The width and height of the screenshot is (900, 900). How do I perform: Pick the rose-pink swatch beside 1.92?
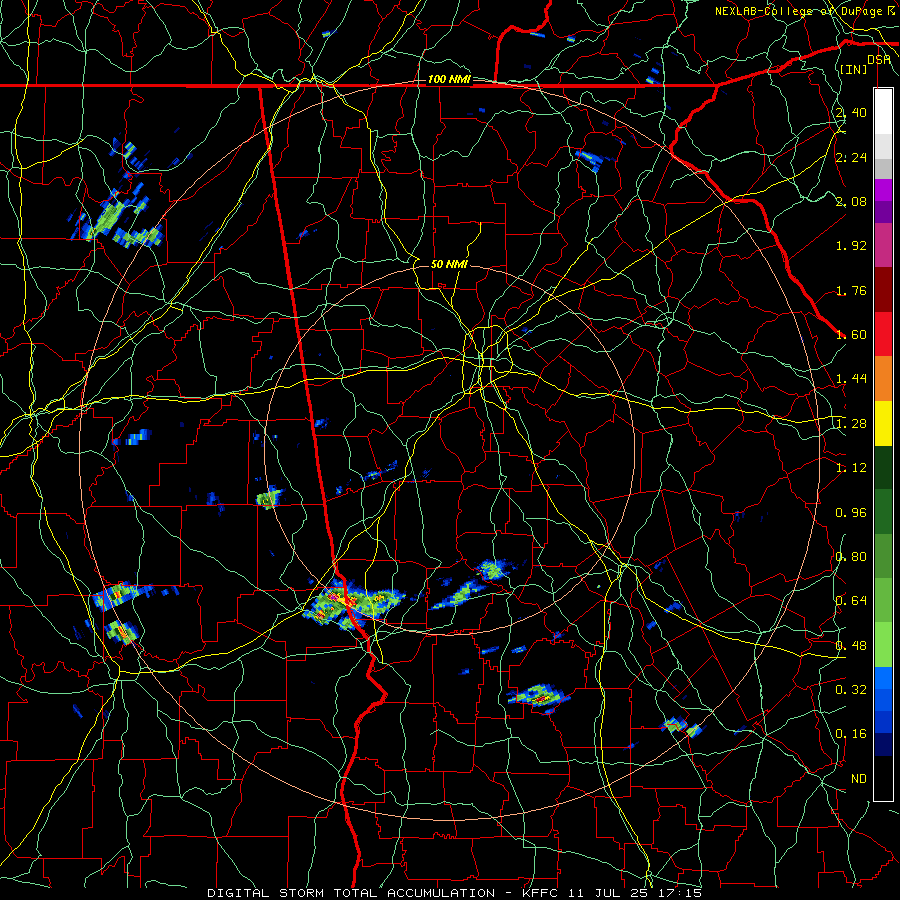click(x=883, y=245)
